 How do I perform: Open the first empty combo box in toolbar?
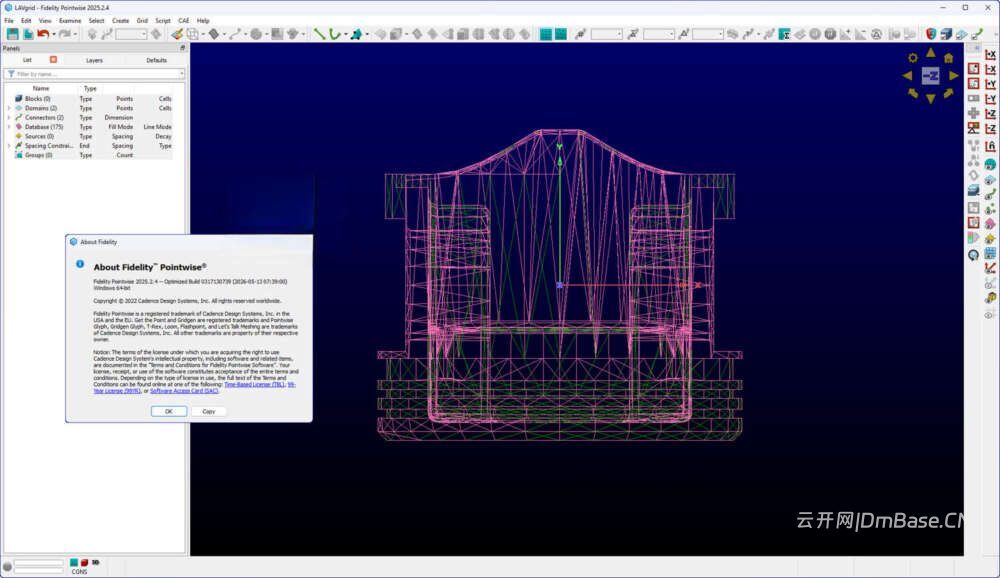(x=131, y=34)
